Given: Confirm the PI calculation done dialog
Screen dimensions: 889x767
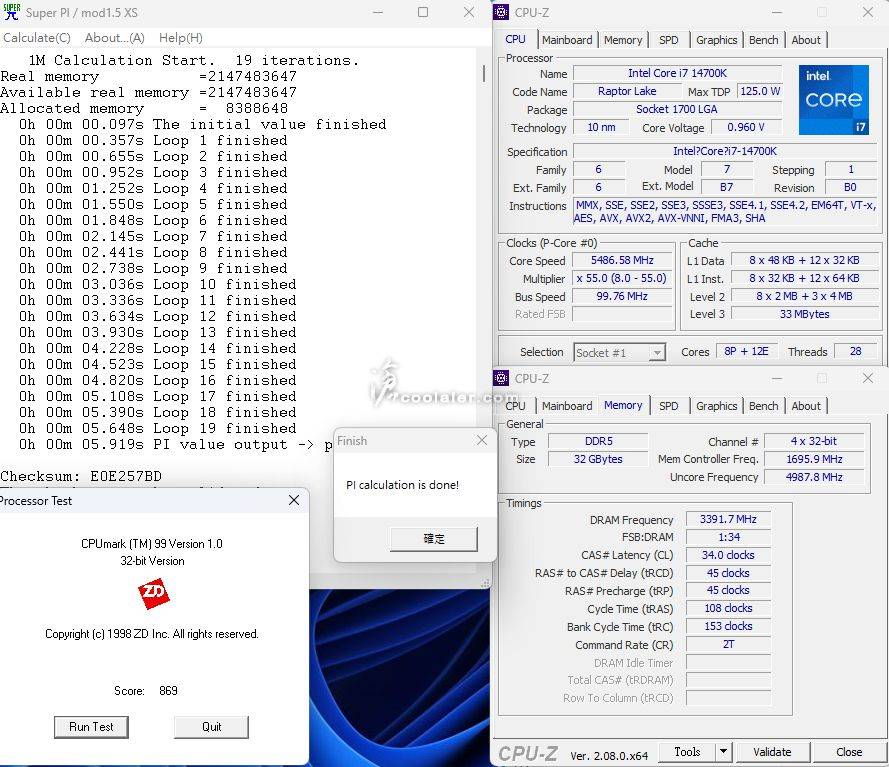Looking at the screenshot, I should 434,539.
